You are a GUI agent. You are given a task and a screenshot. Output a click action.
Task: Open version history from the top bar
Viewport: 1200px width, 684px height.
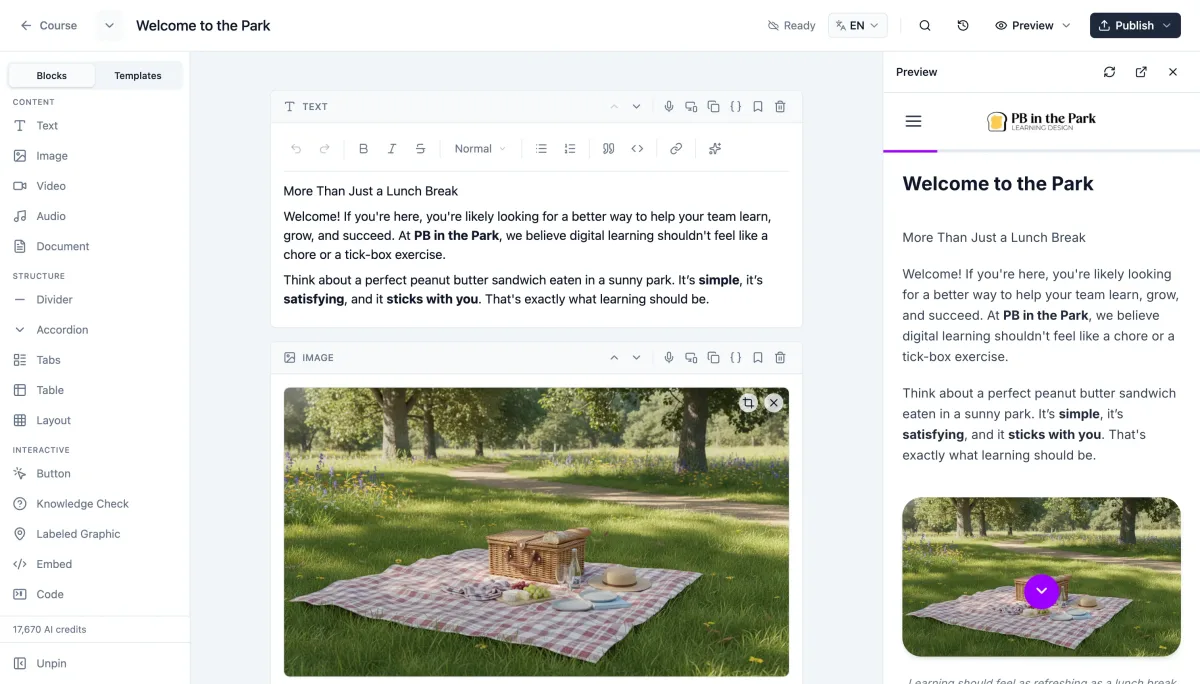[962, 25]
